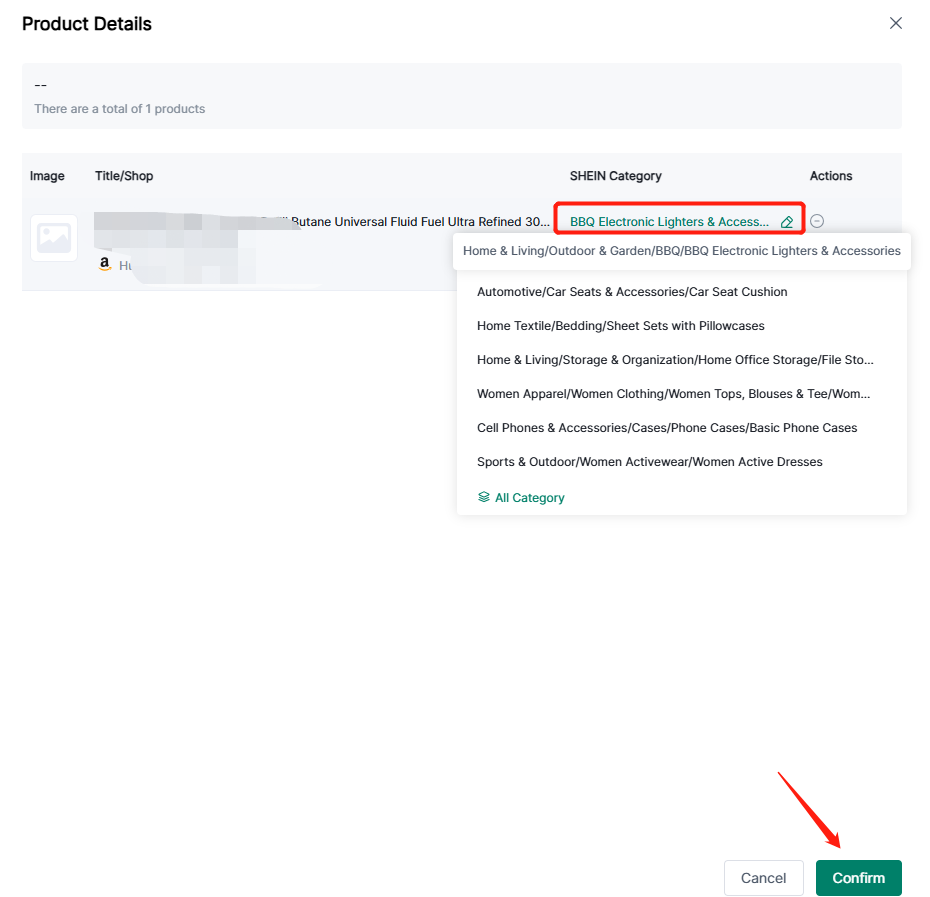Click the Actions column header
Viewport: 930px width, 897px height.
(x=830, y=176)
